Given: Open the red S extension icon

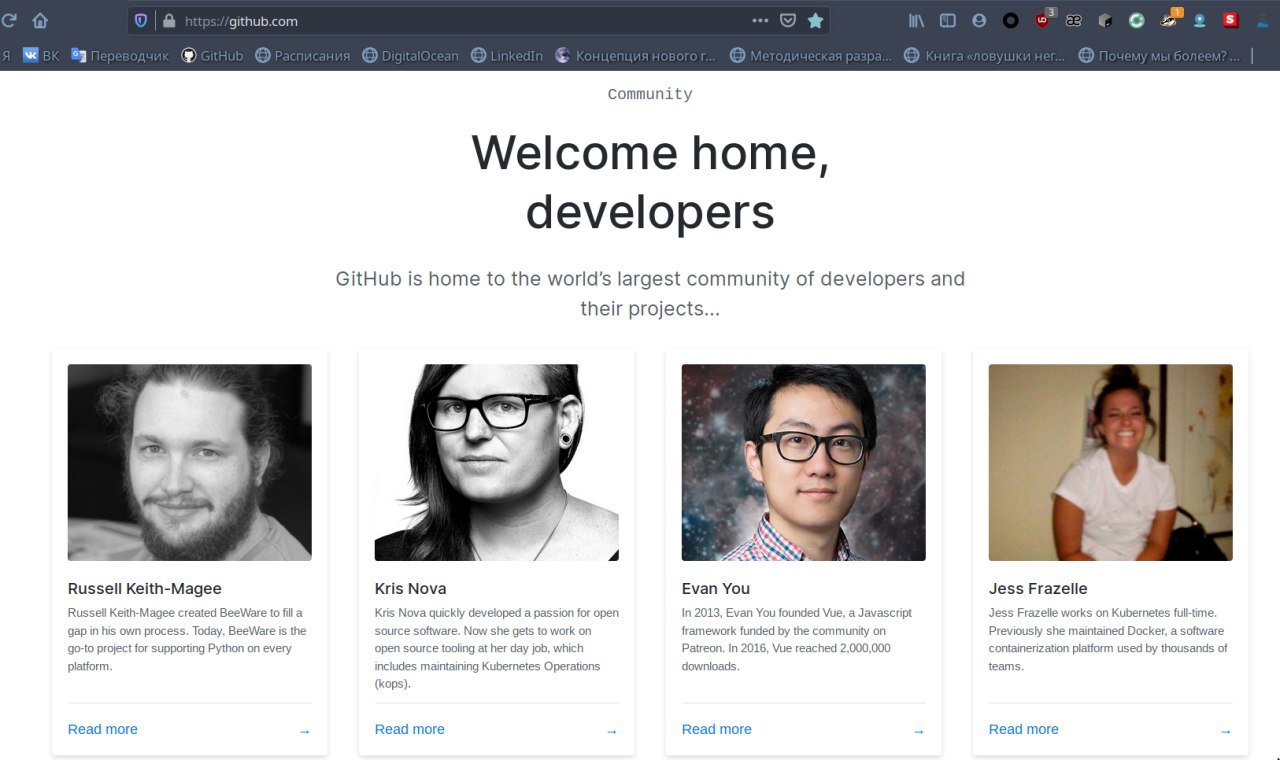Looking at the screenshot, I should pyautogui.click(x=1231, y=20).
